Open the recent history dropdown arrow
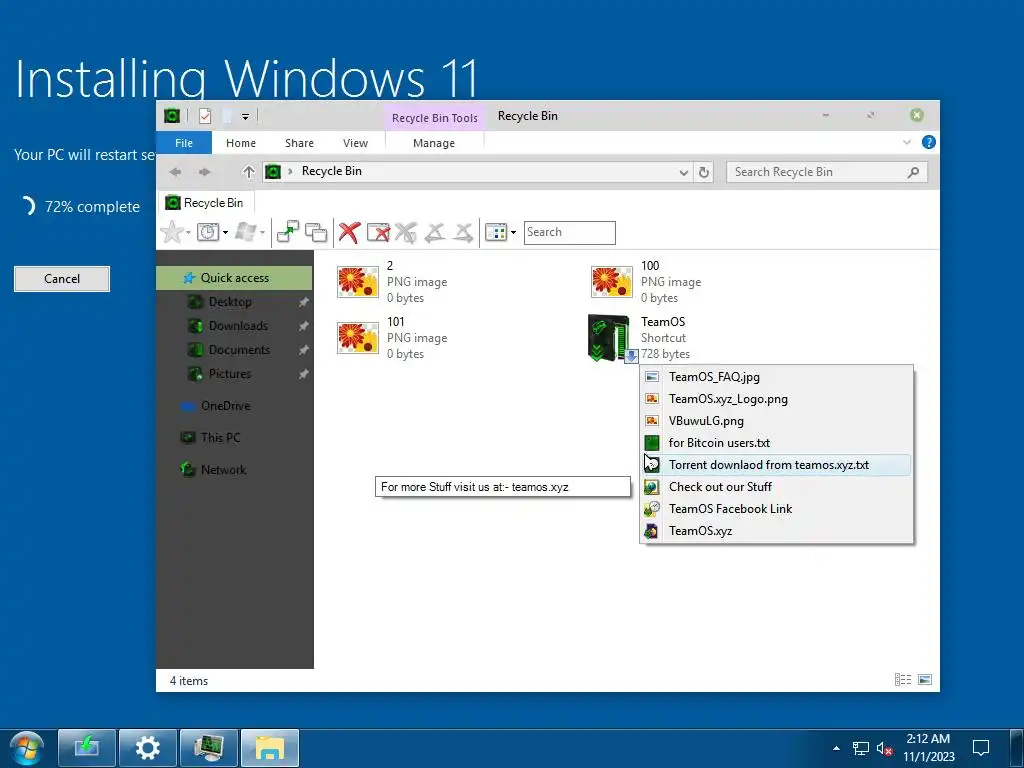 point(225,232)
